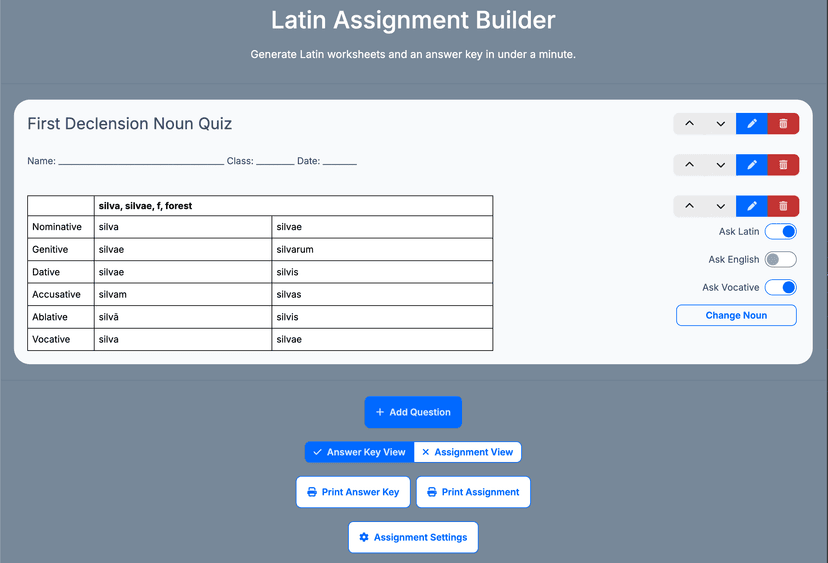Move the Name/Class/Date row up

coord(689,165)
